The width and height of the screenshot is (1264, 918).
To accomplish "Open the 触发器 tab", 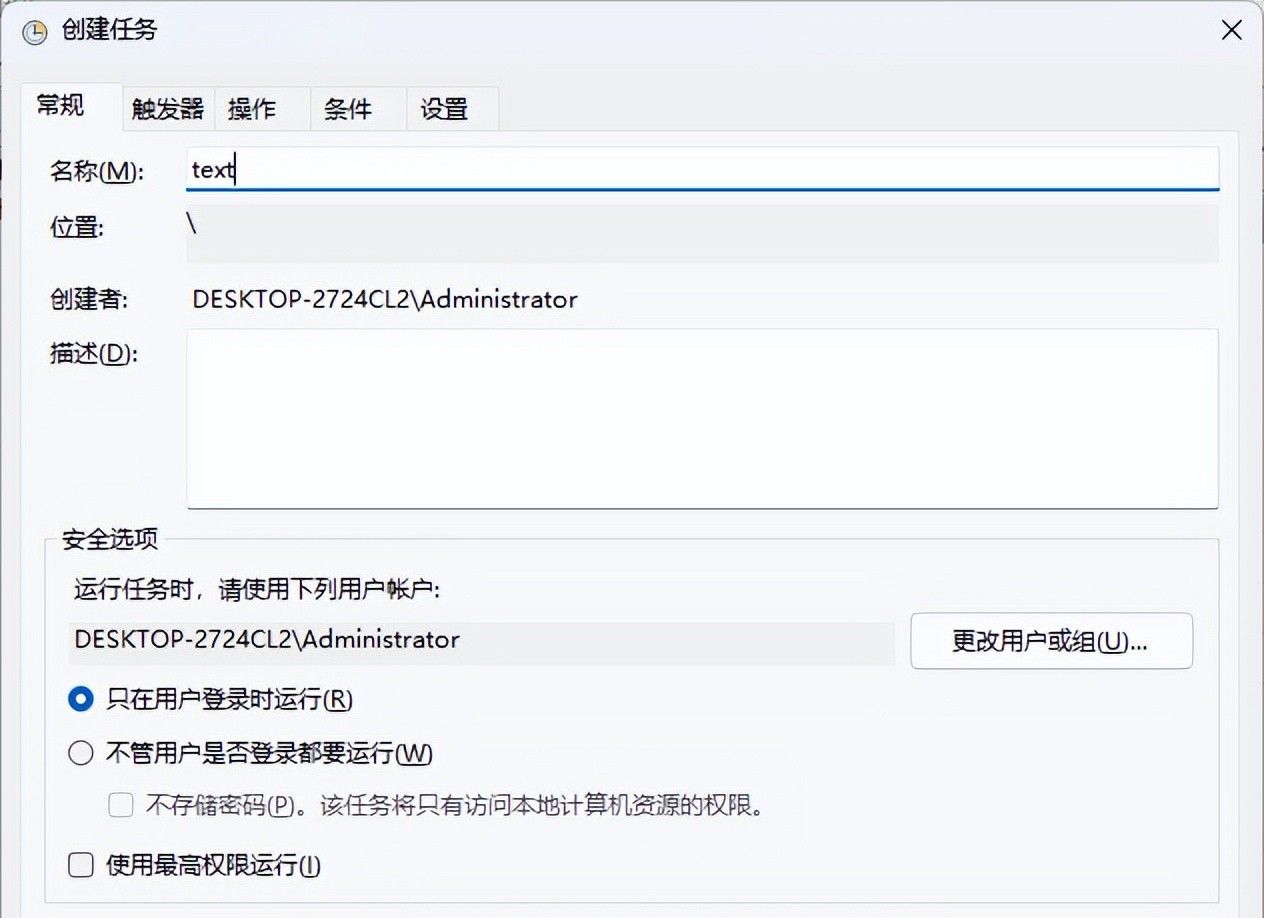I will point(168,109).
